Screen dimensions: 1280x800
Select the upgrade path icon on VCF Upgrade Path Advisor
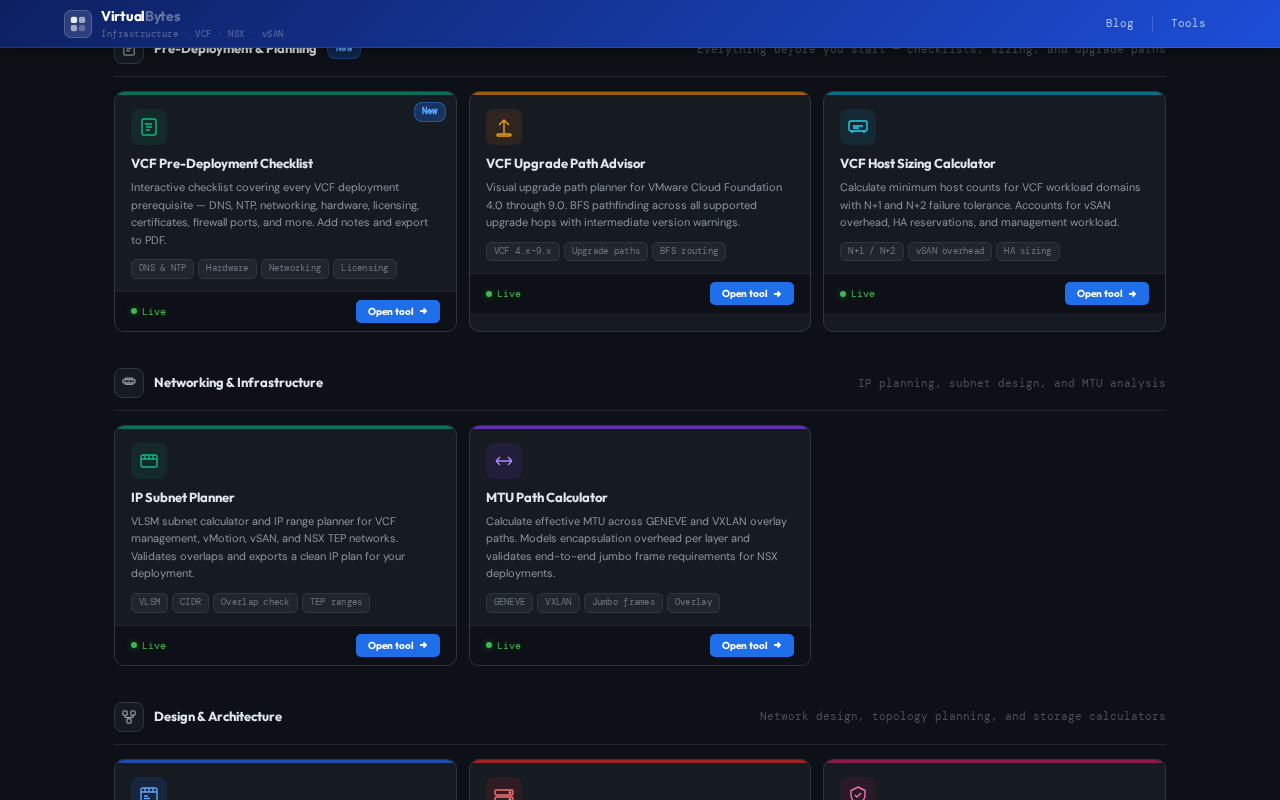[504, 127]
